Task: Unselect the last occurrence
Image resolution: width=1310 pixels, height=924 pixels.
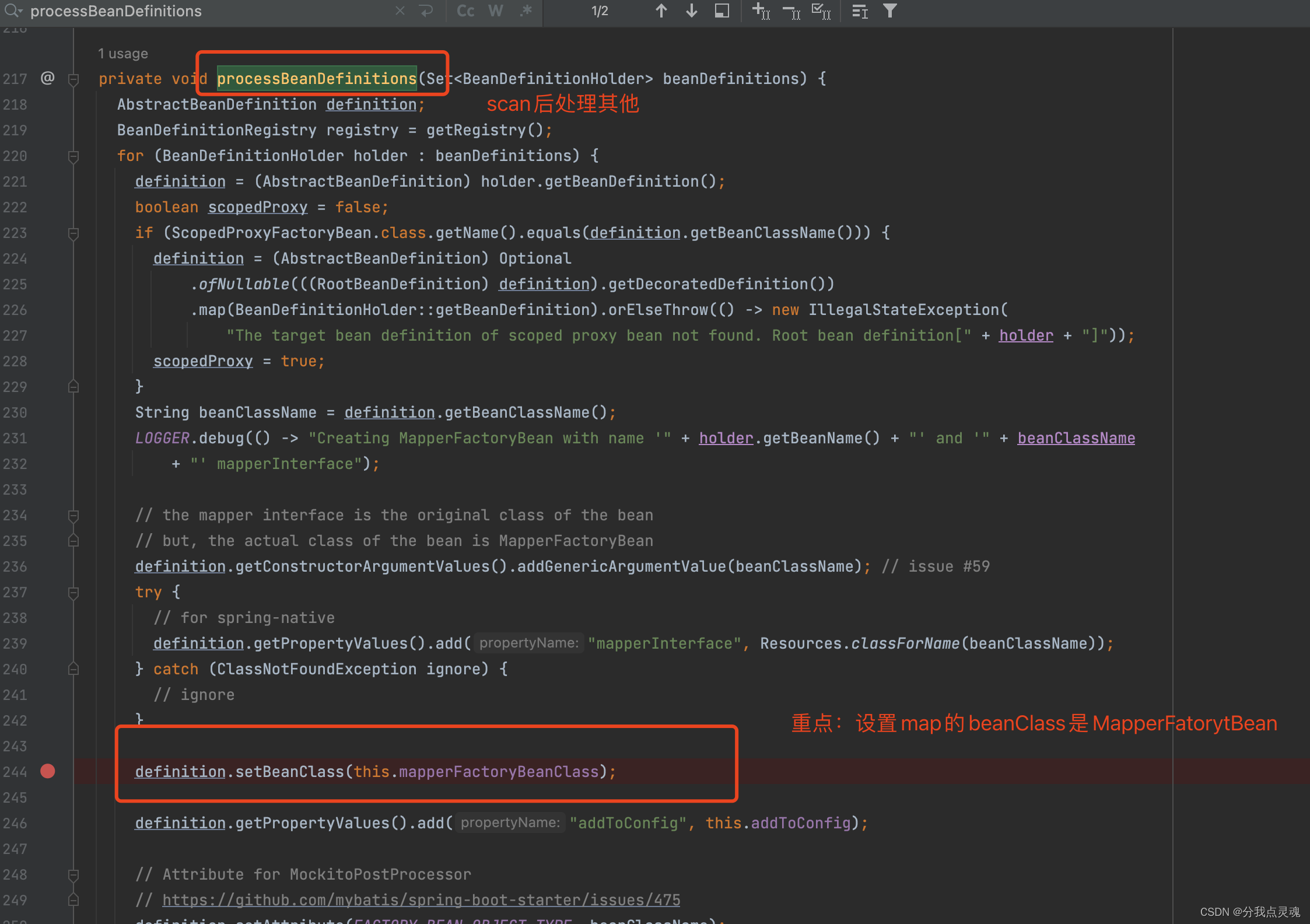Action: pos(791,11)
